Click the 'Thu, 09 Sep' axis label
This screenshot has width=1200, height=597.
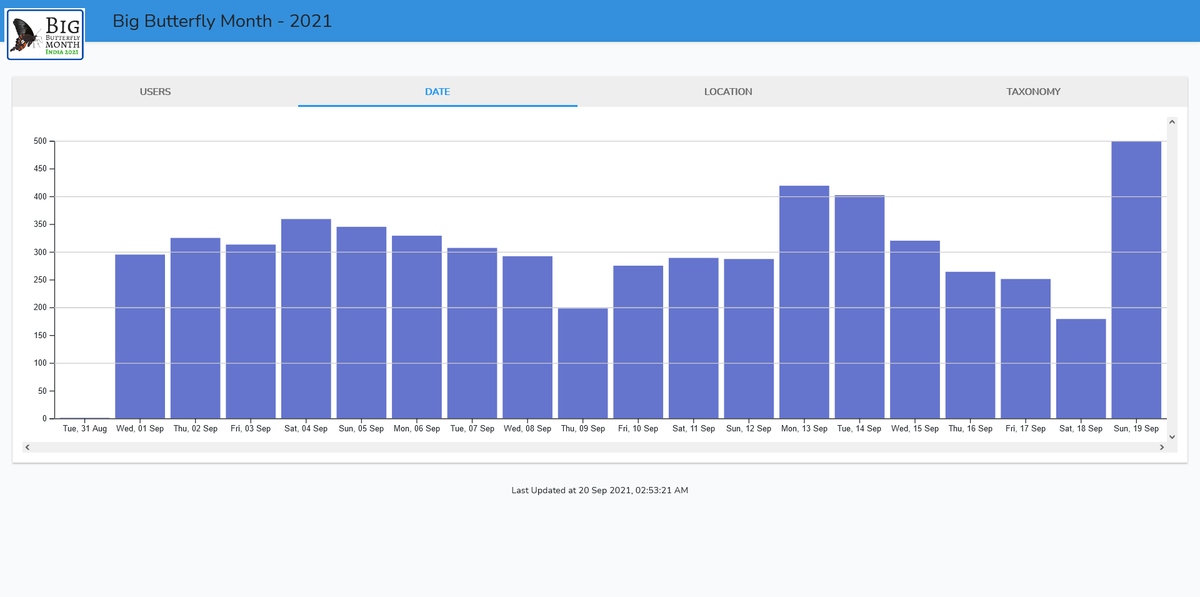point(583,428)
